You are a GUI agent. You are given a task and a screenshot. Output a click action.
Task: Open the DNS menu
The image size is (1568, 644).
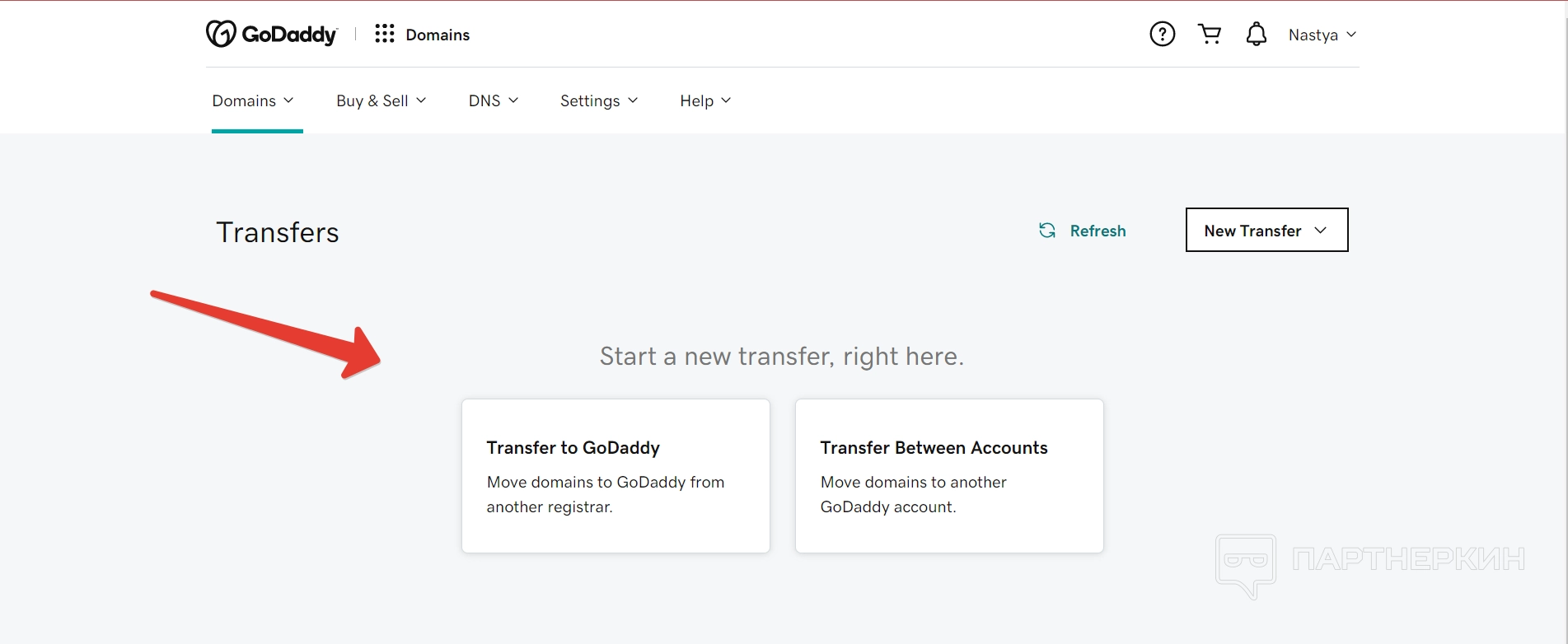pos(493,100)
